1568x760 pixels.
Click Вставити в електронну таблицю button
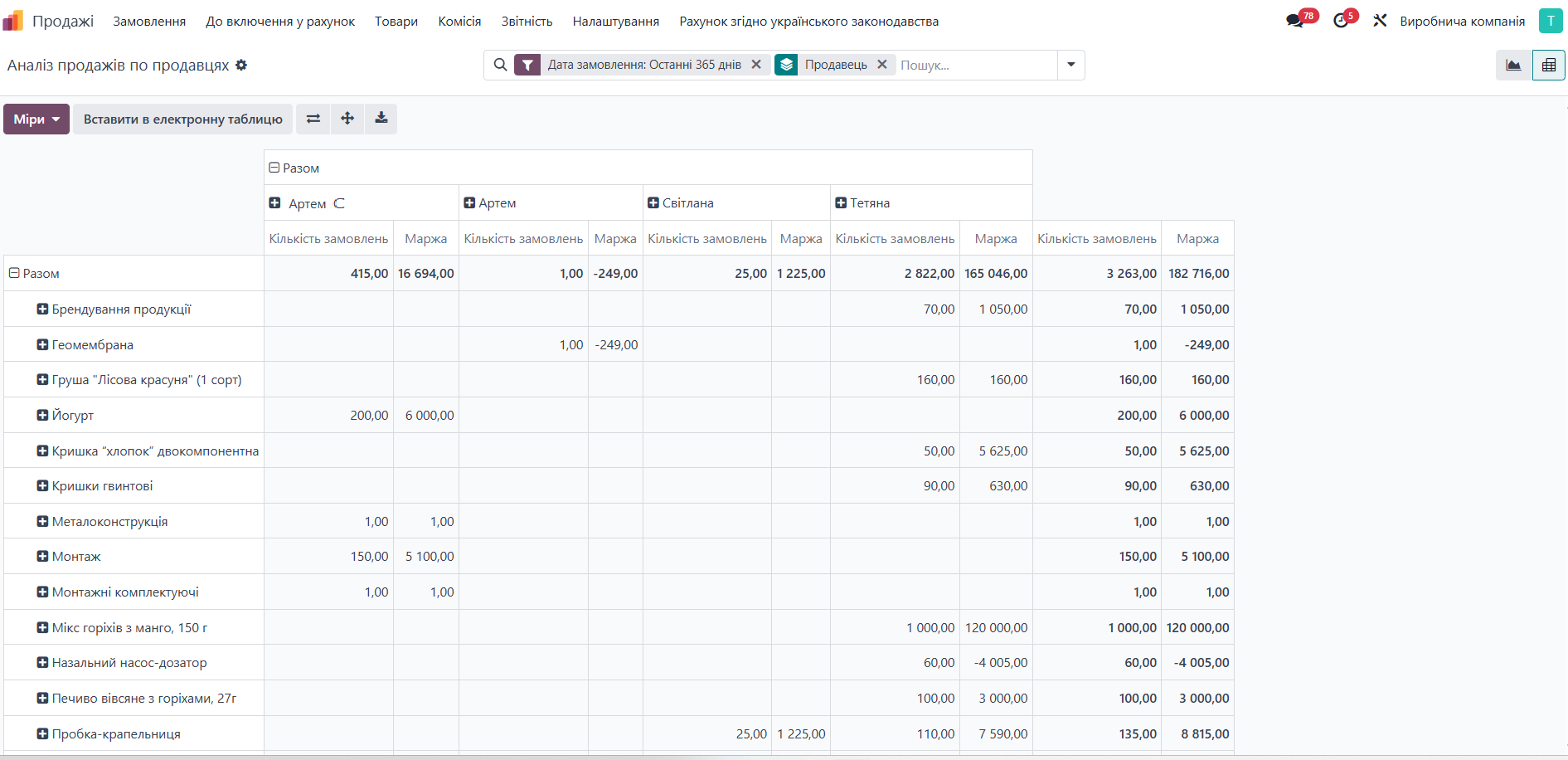[182, 119]
